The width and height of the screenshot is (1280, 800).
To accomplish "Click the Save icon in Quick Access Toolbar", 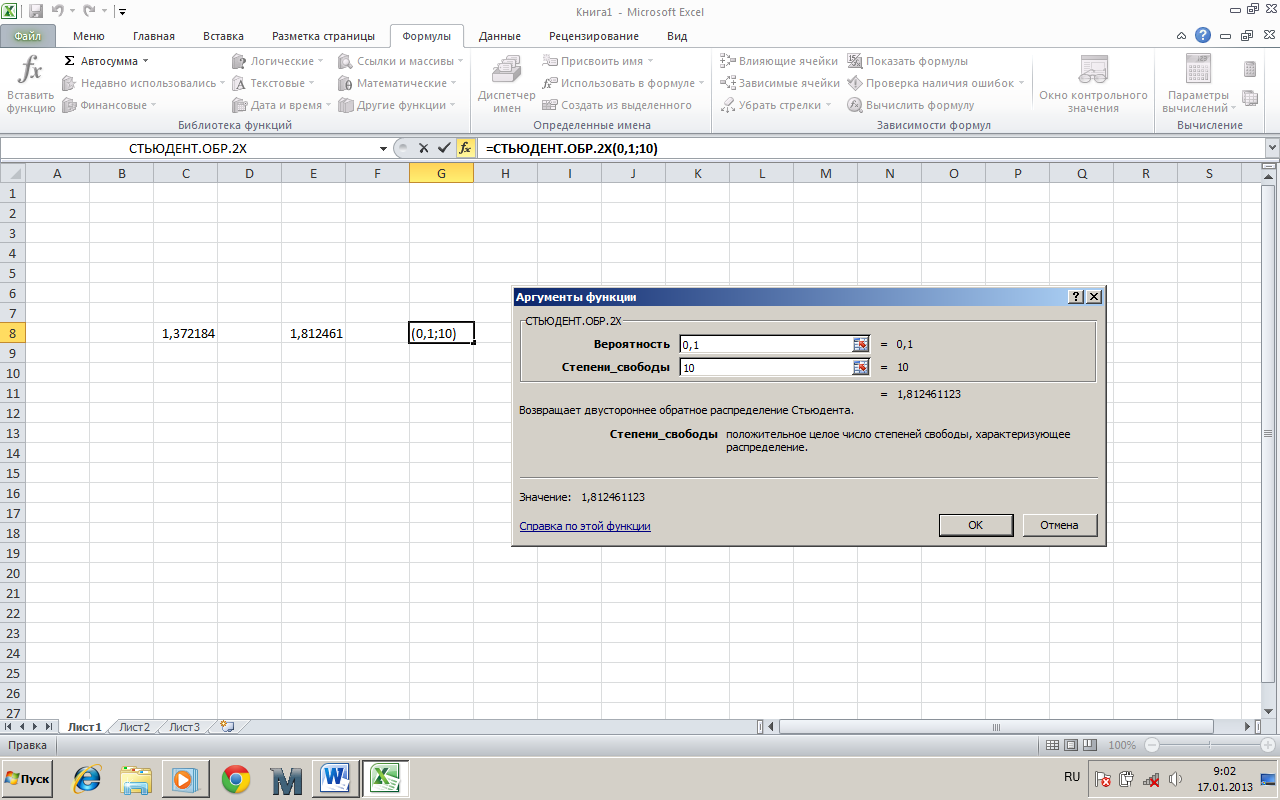I will click(36, 11).
